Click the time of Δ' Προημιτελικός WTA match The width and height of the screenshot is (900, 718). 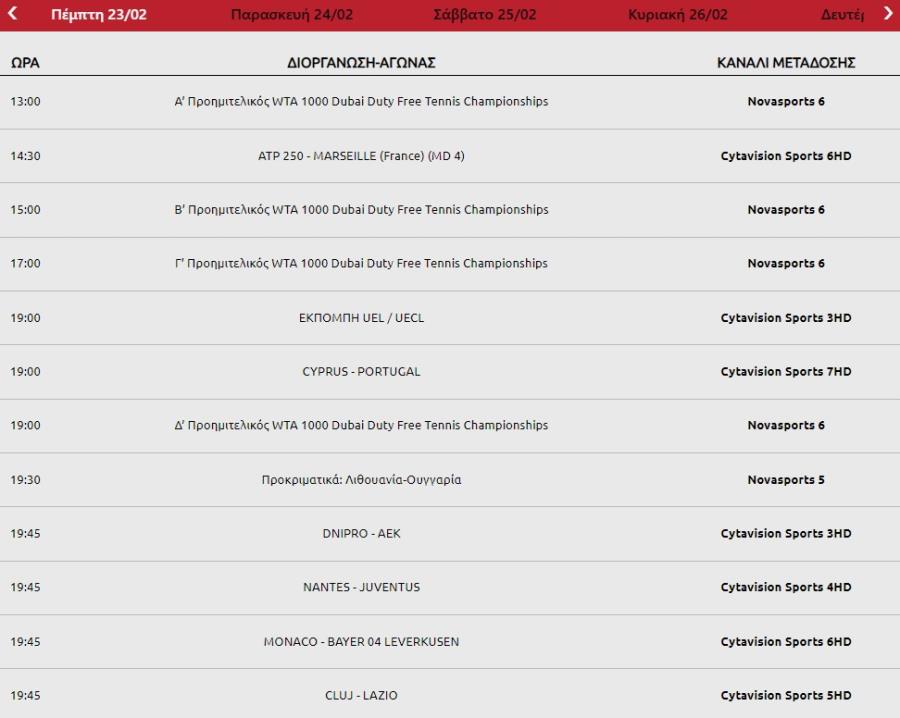tap(25, 425)
